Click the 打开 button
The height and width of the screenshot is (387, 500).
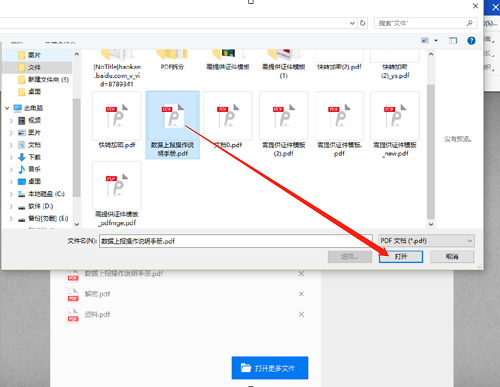coord(401,257)
